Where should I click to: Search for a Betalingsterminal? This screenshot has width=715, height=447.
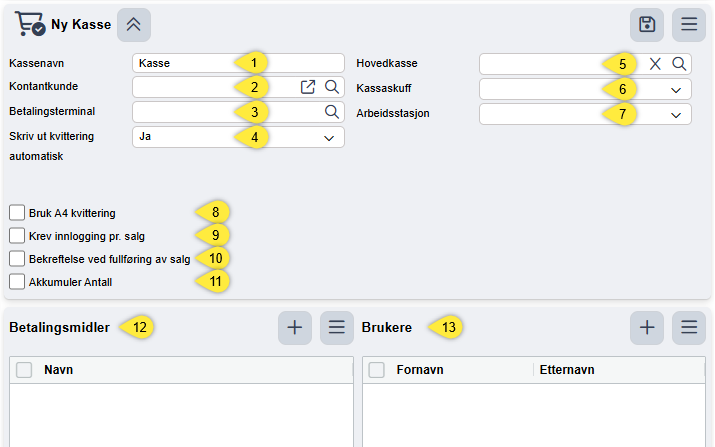332,112
